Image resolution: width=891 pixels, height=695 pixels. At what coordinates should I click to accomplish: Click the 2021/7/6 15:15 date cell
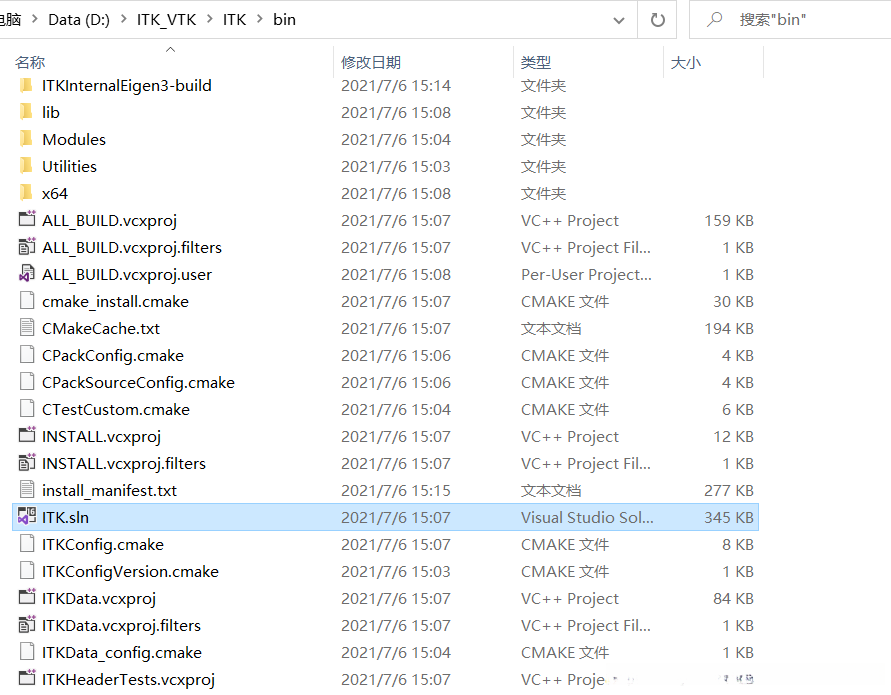click(396, 490)
